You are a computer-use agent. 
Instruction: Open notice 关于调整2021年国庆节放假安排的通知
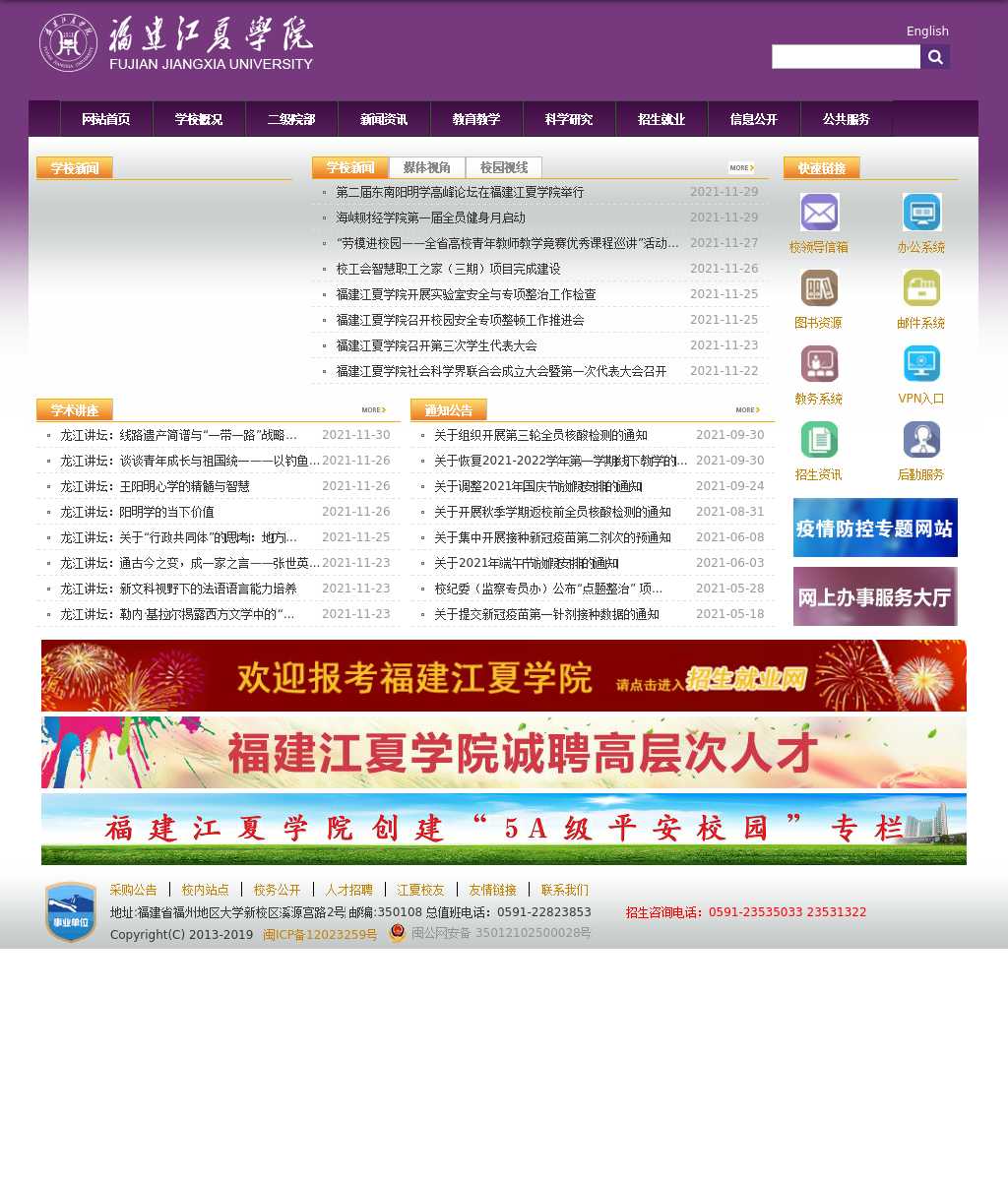coord(537,487)
